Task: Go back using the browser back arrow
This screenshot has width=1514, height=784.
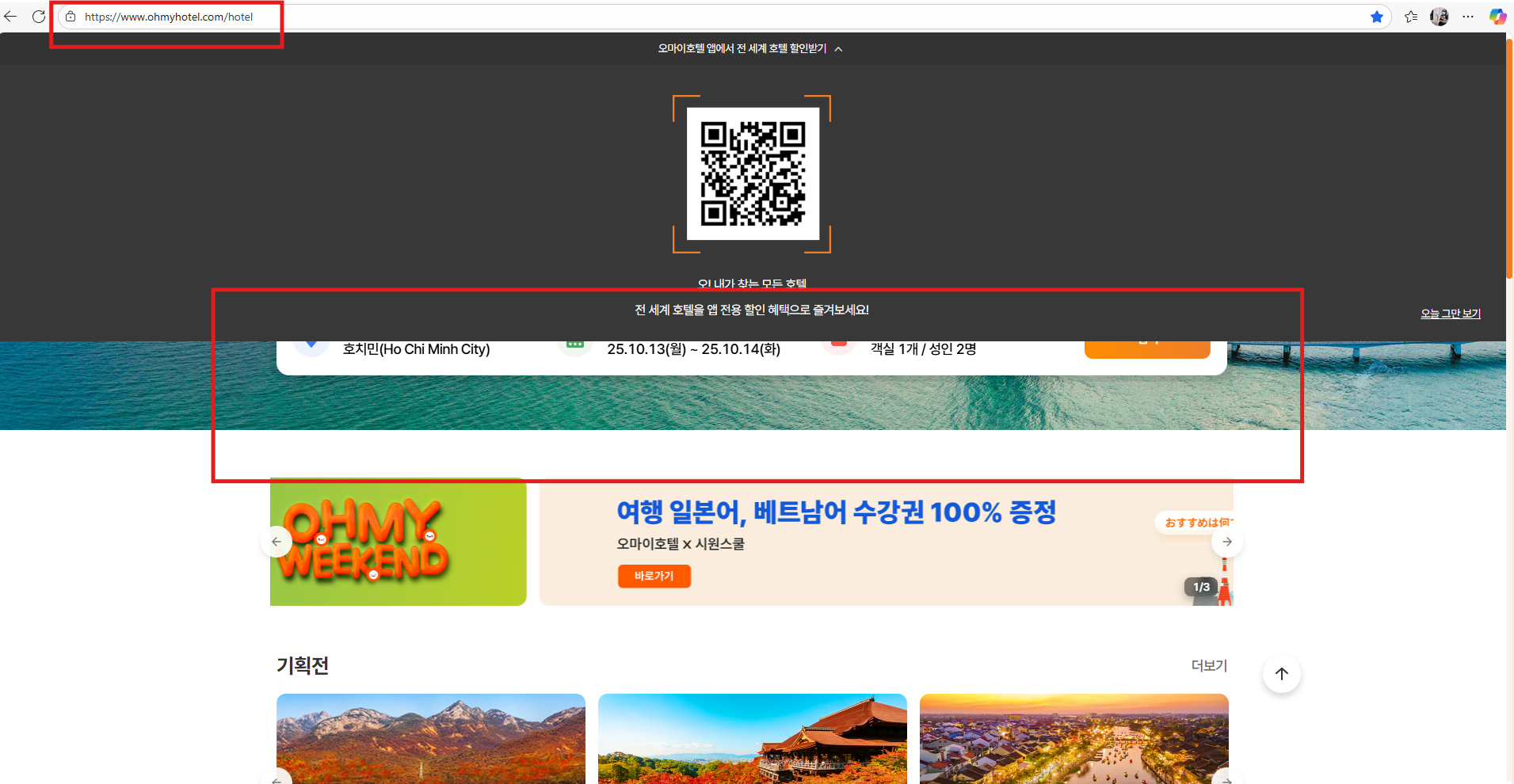Action: 11,17
